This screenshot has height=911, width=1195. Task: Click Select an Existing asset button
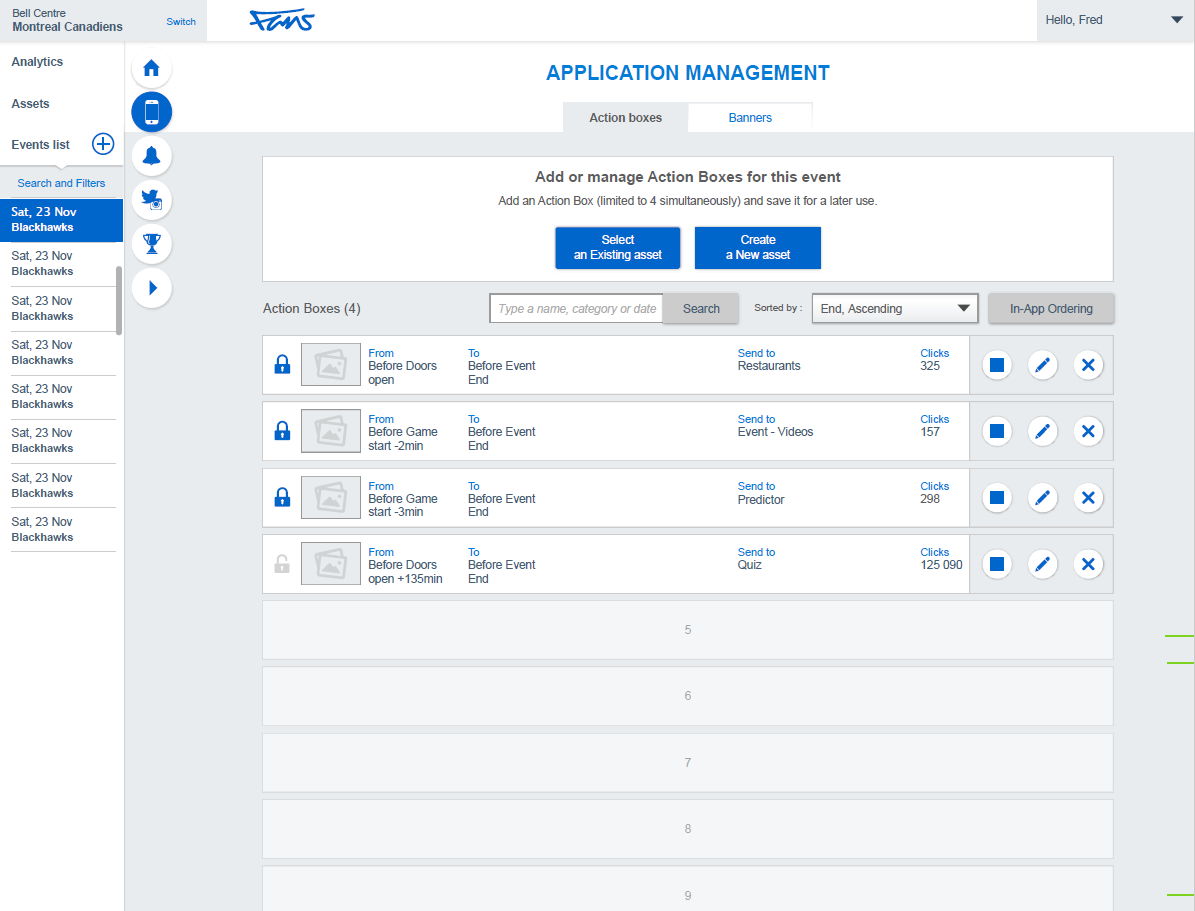coord(617,248)
